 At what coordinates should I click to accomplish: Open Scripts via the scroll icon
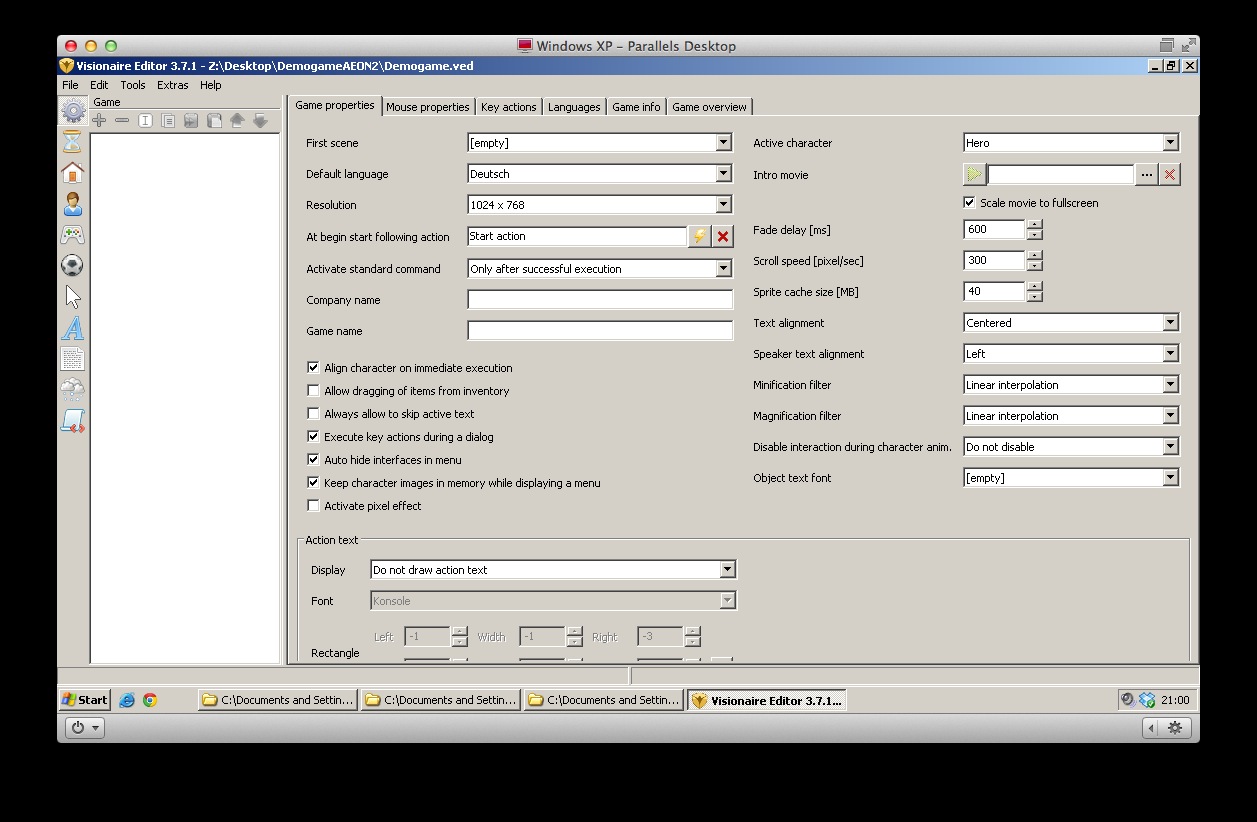pyautogui.click(x=73, y=420)
